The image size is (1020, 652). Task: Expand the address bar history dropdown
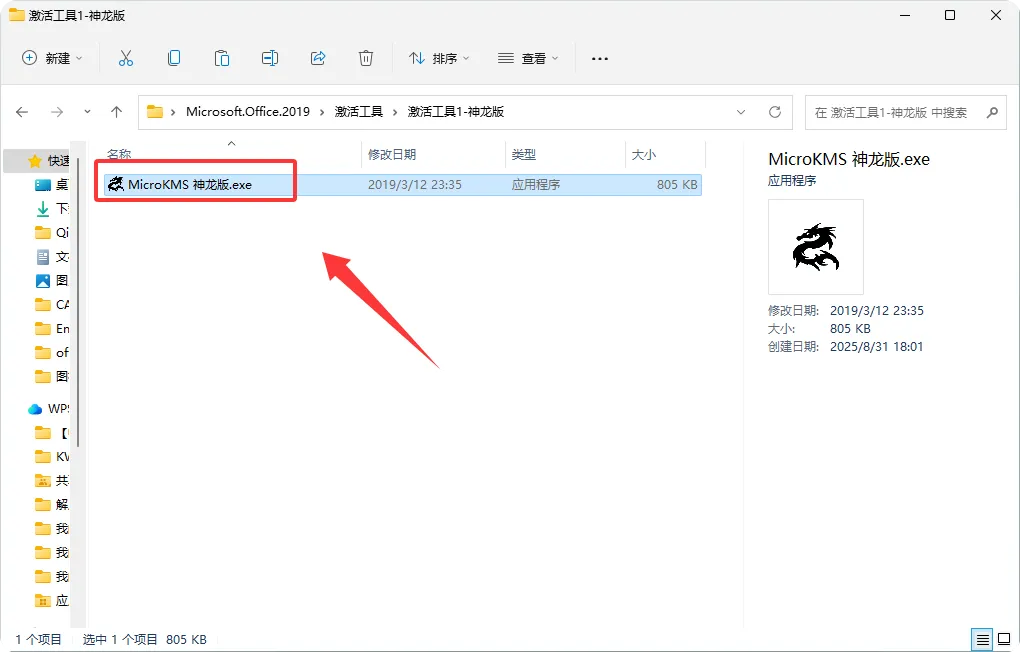pyautogui.click(x=741, y=112)
